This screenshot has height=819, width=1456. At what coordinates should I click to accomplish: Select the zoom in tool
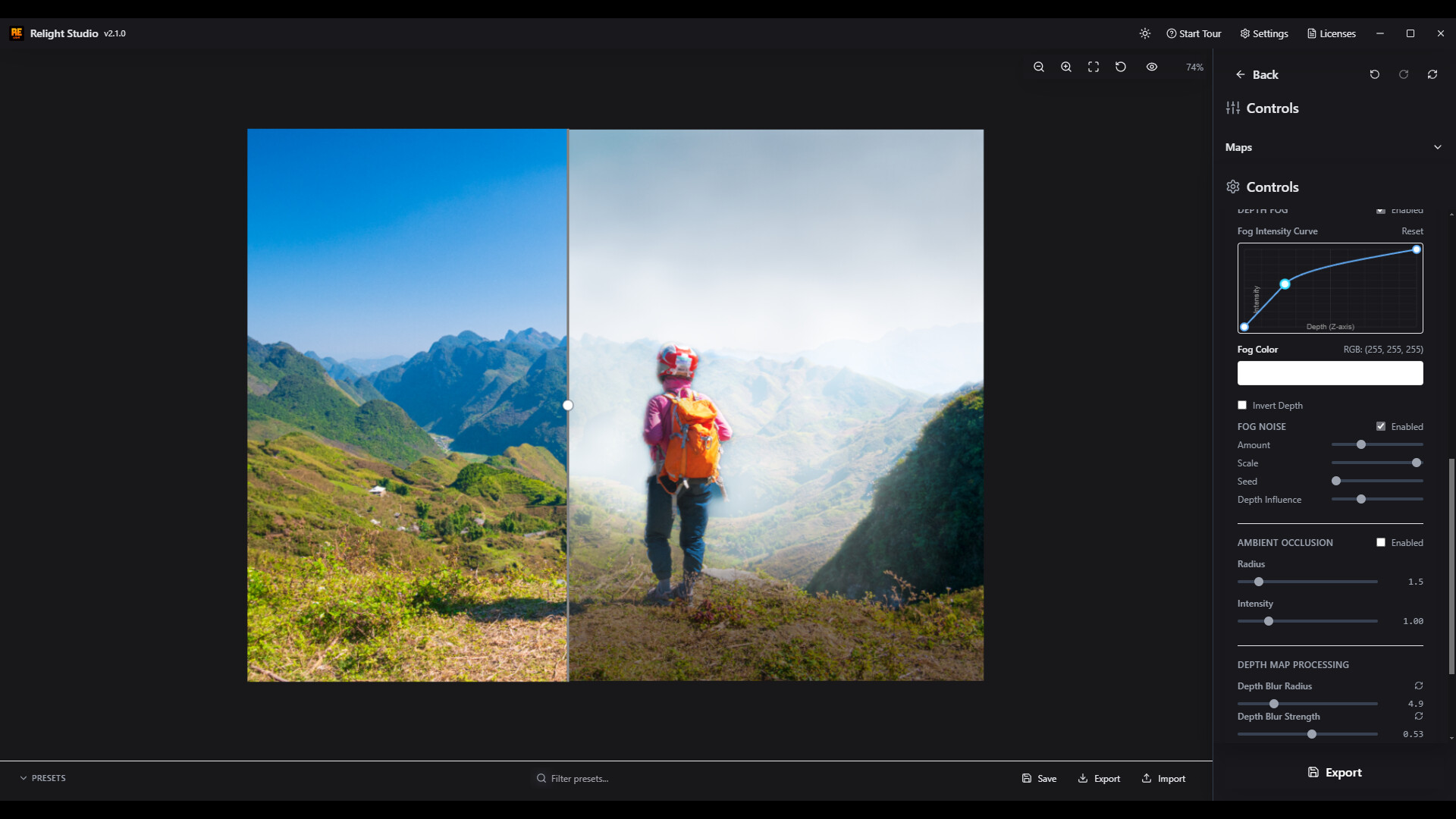pyautogui.click(x=1065, y=67)
